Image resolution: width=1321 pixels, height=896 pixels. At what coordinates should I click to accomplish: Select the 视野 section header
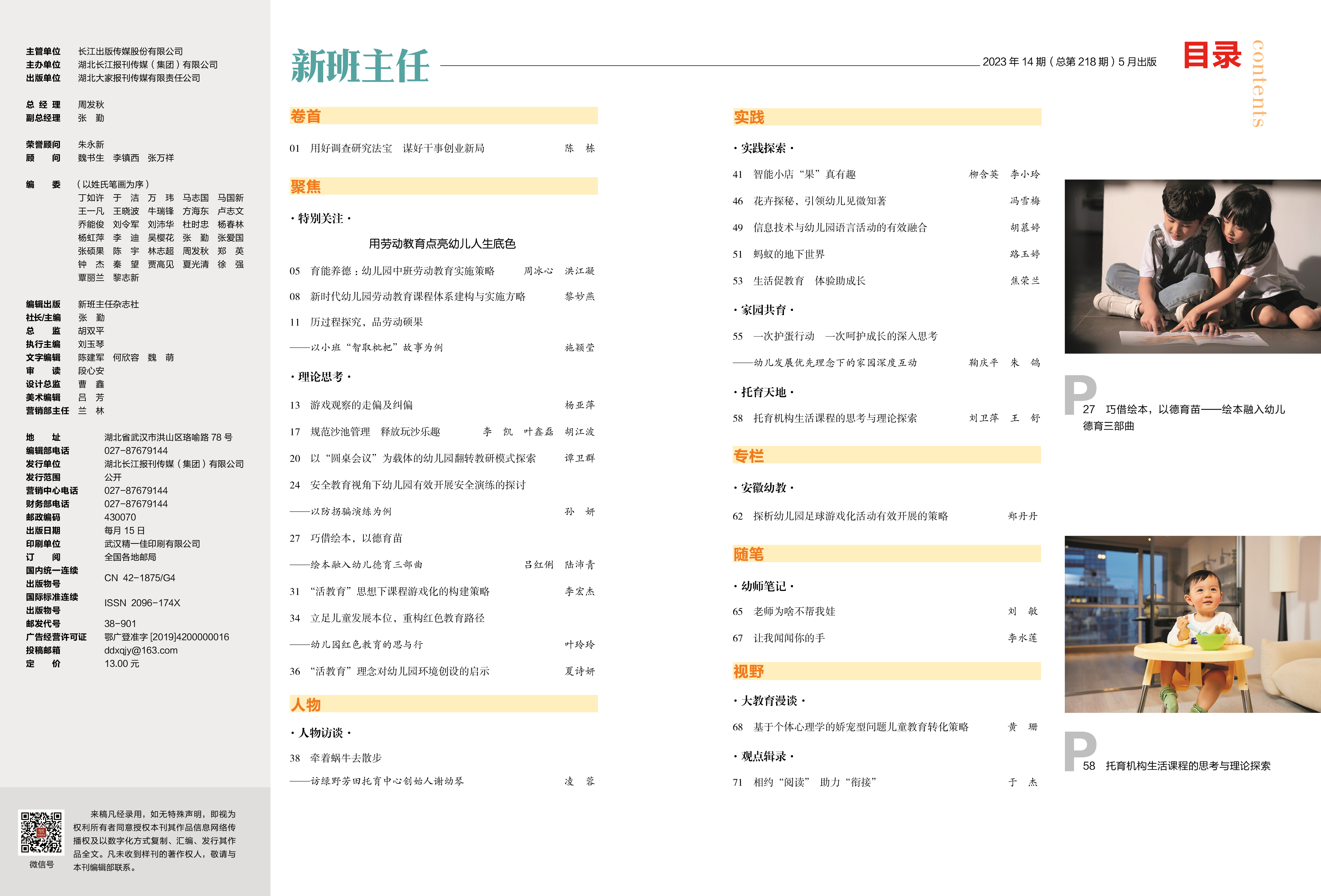(748, 672)
